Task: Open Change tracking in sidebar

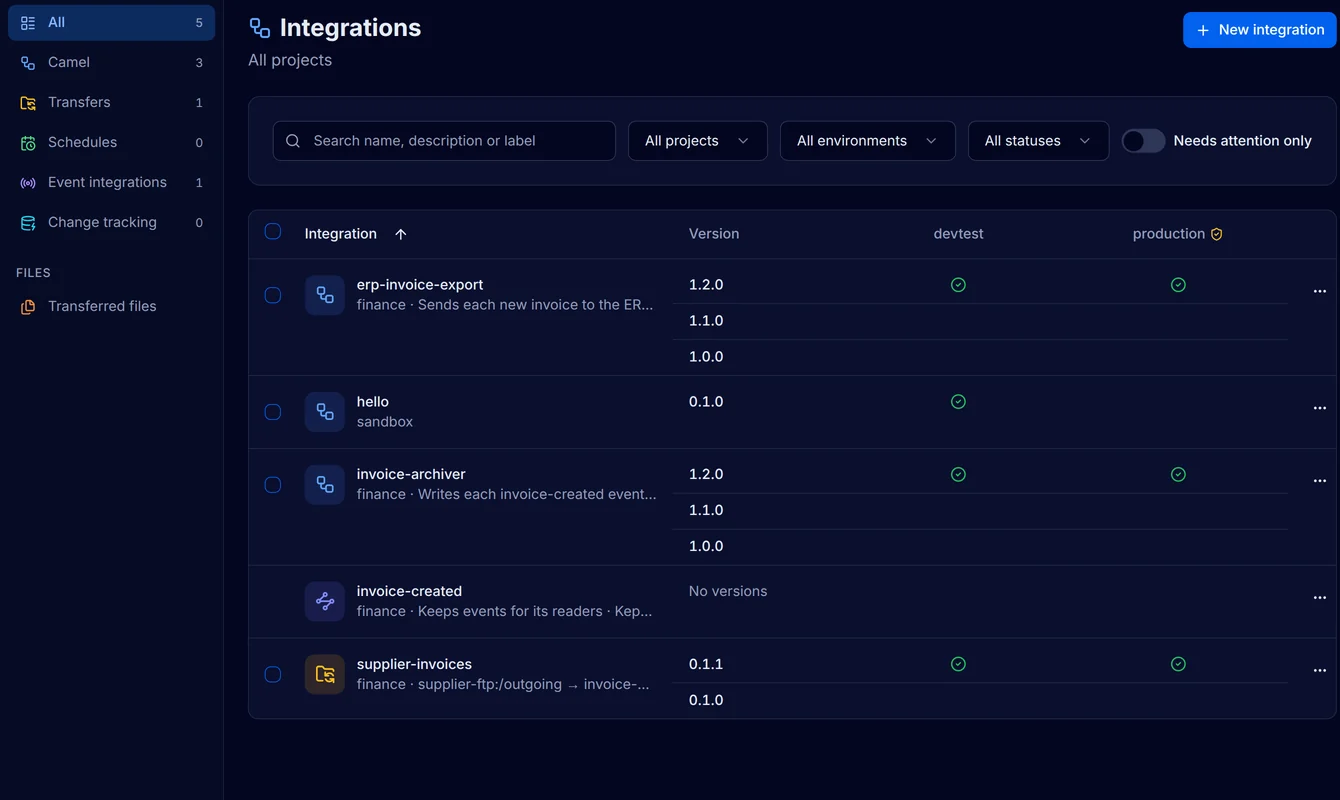Action: [111, 222]
